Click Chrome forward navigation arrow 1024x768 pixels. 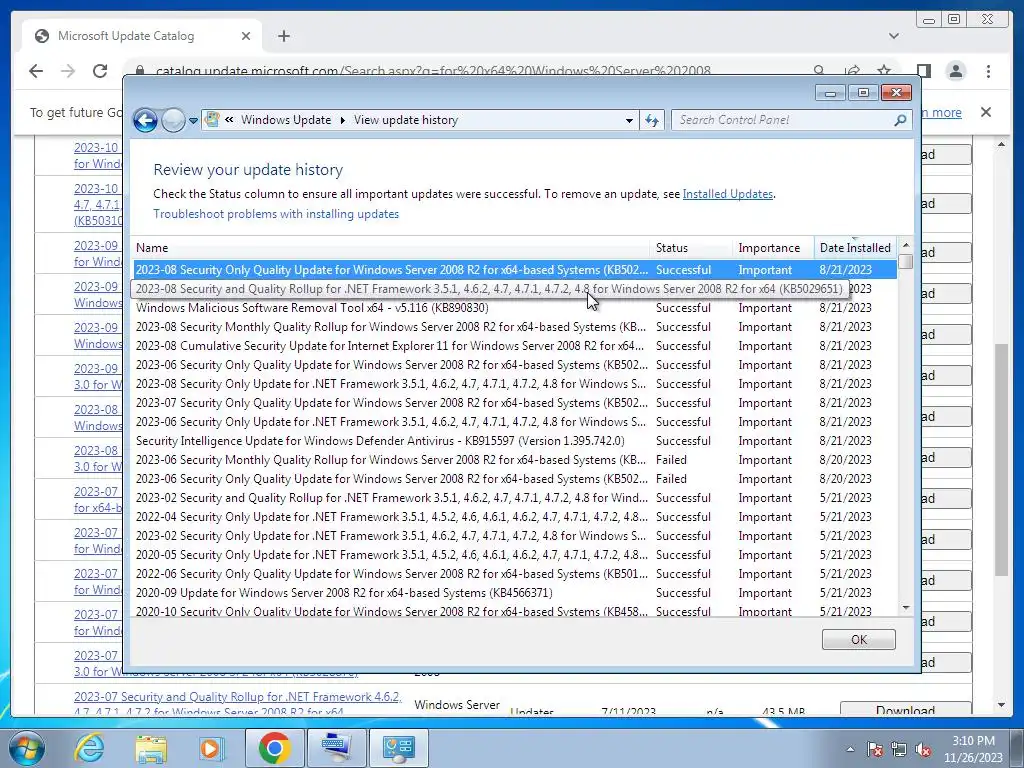(x=68, y=71)
